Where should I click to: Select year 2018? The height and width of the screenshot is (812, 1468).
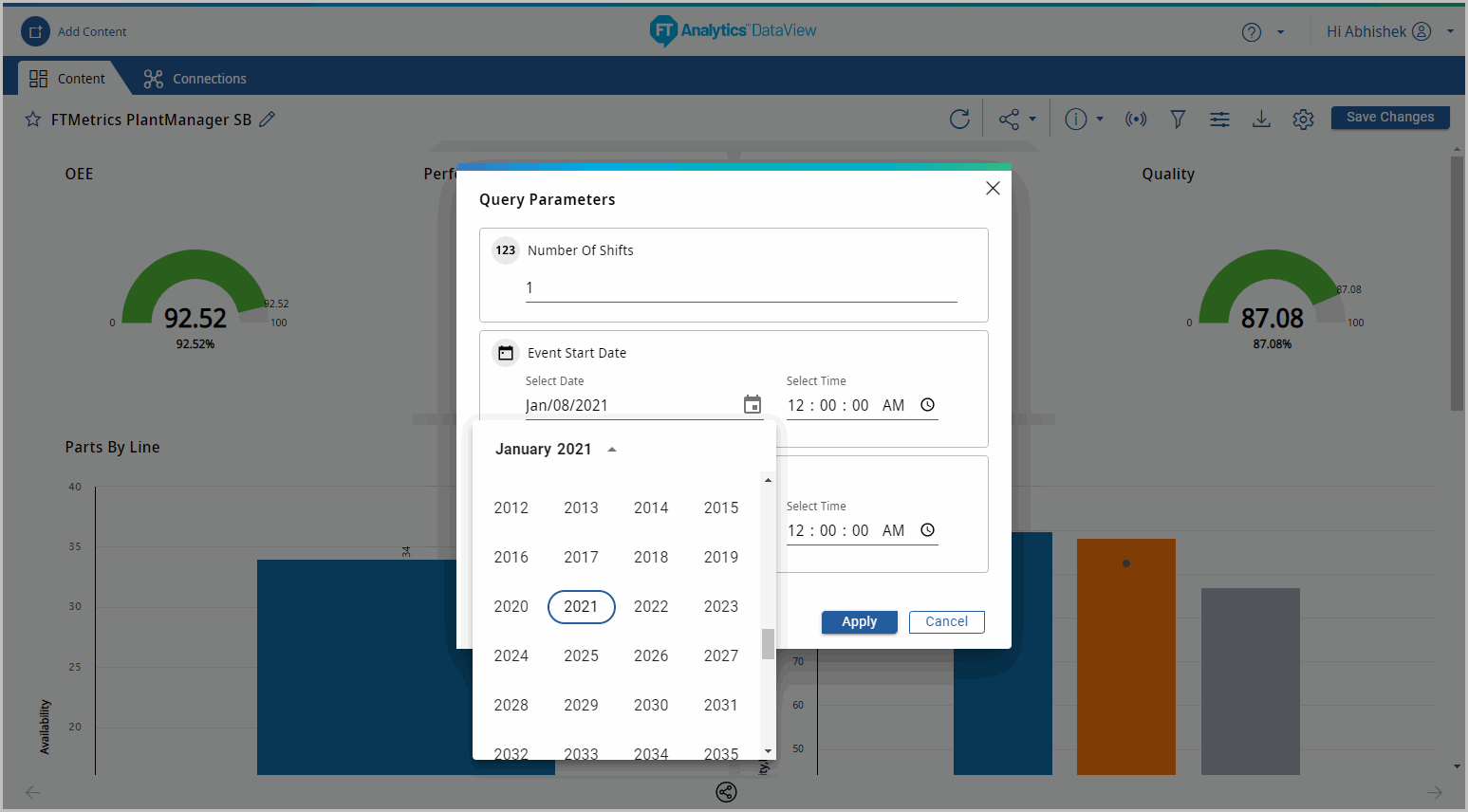651,557
